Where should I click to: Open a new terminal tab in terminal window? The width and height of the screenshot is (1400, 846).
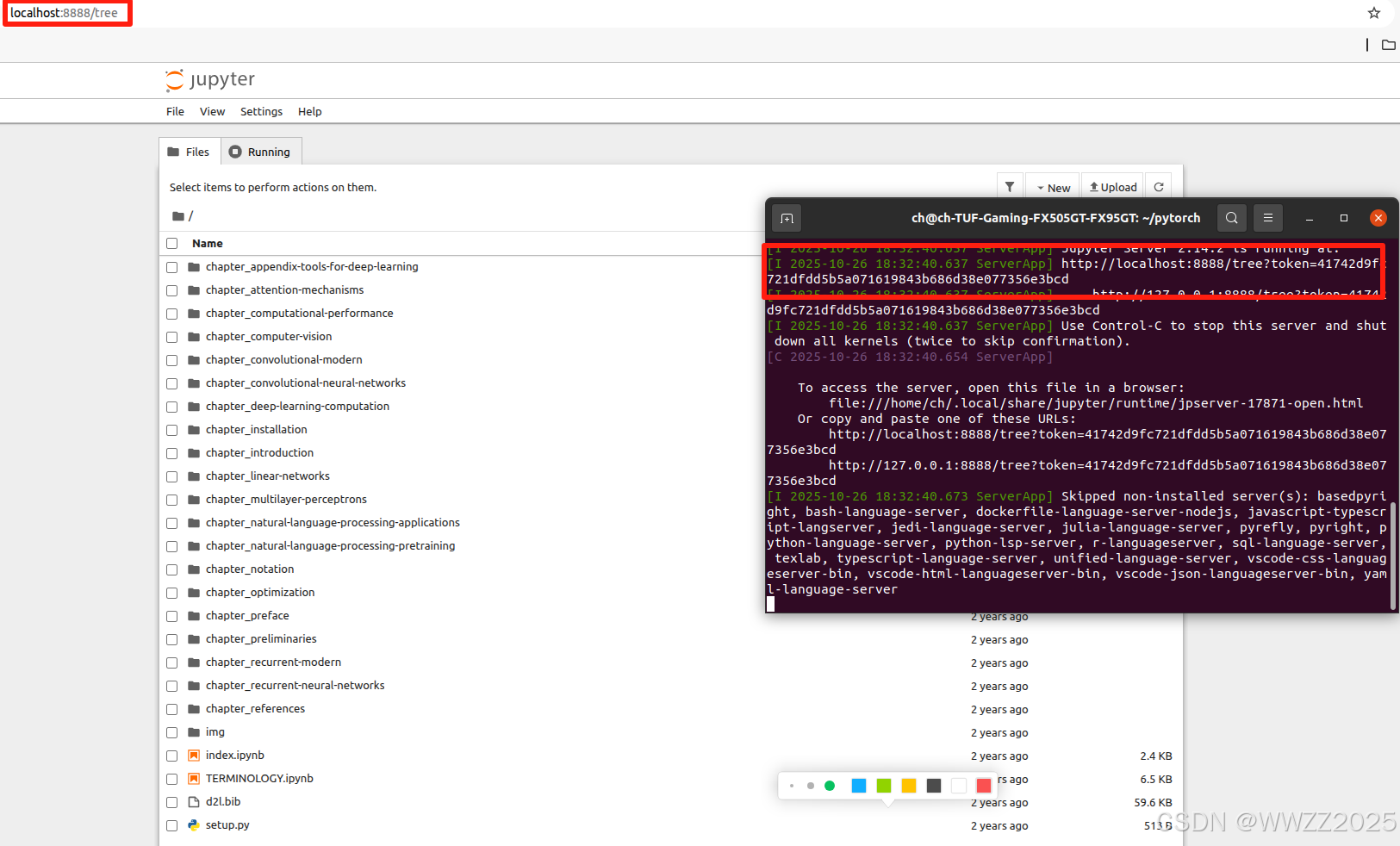click(x=787, y=218)
